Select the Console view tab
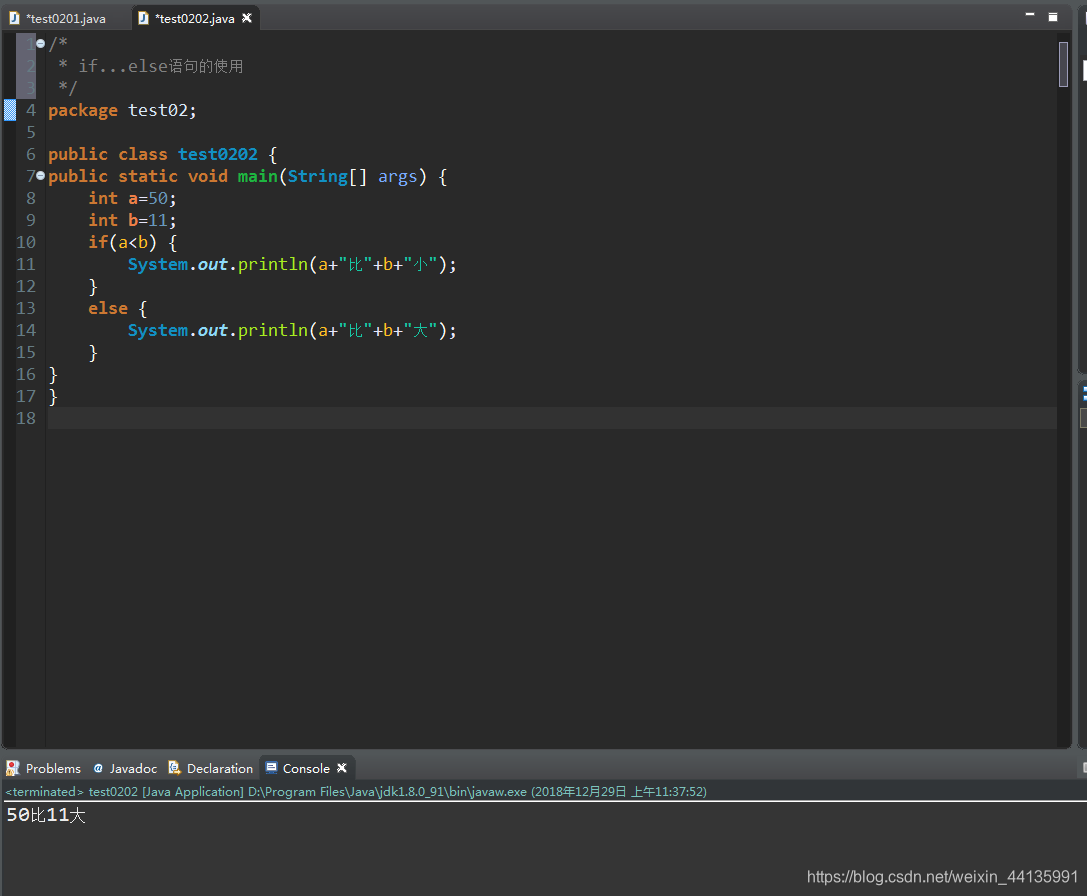 point(306,768)
